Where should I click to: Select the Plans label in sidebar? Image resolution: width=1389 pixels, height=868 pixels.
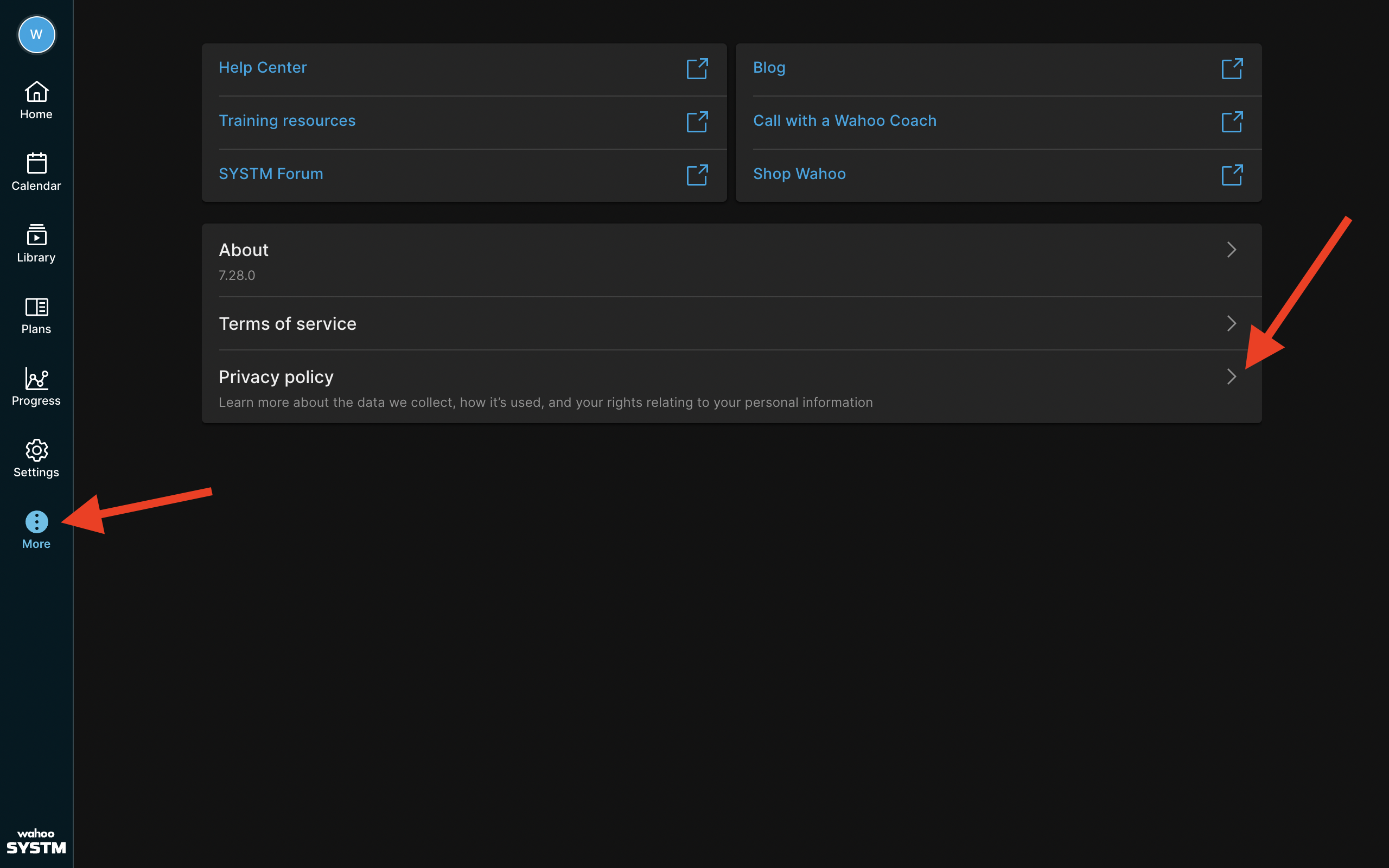coord(36,329)
